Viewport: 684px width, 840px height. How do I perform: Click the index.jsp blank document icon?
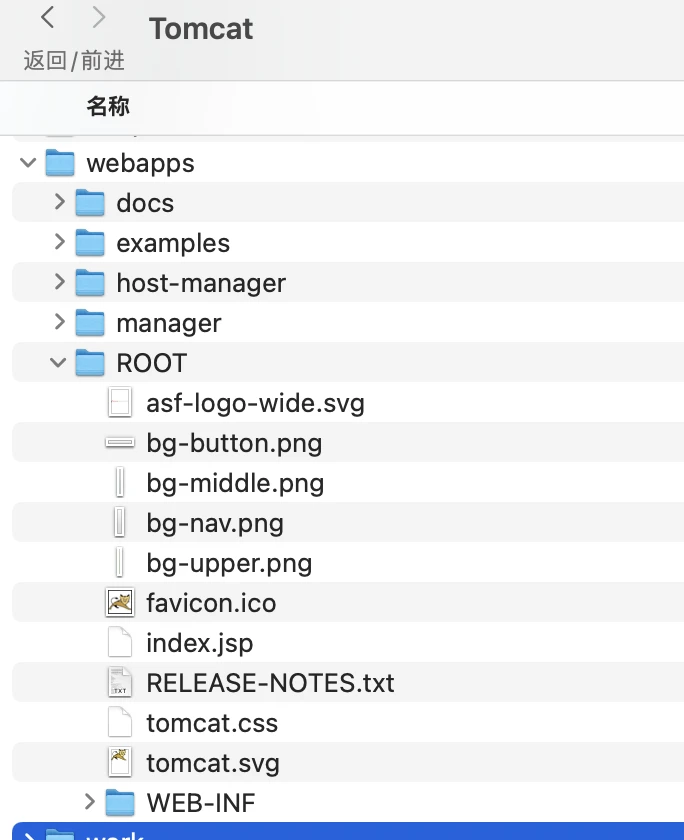[120, 642]
